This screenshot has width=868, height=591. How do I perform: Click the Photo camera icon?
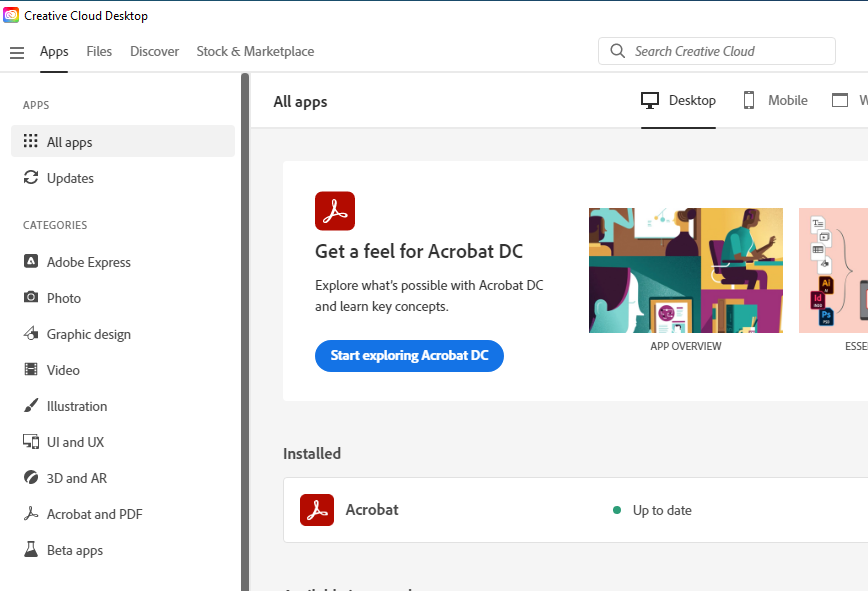tap(30, 298)
